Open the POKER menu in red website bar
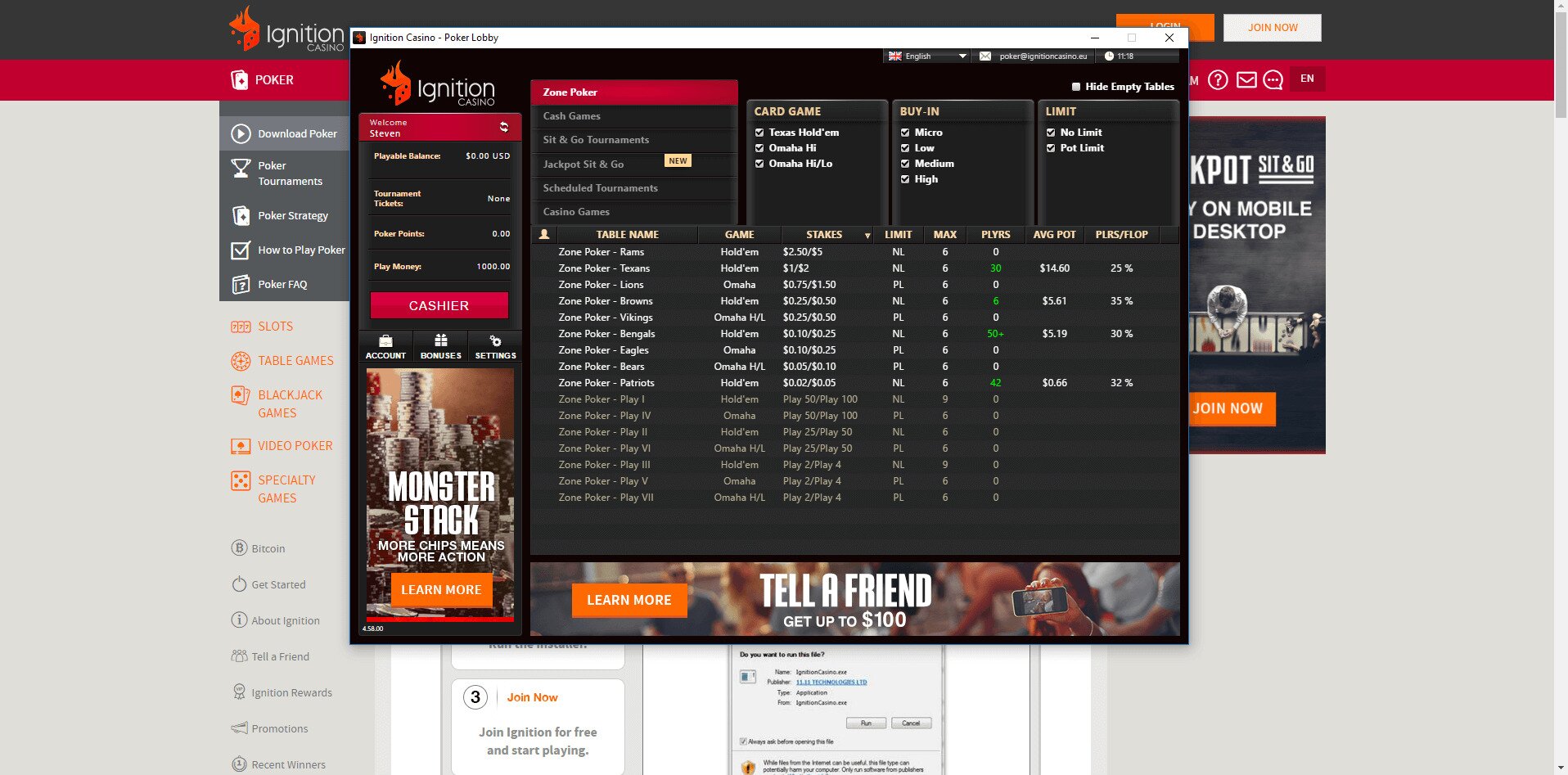Viewport: 1568px width, 775px height. 263,80
